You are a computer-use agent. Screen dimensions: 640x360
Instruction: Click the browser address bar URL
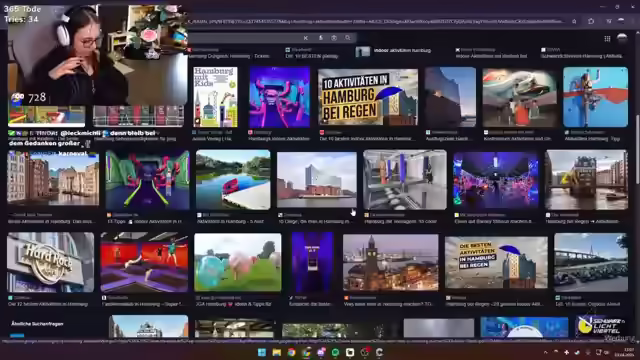pyautogui.click(x=376, y=21)
